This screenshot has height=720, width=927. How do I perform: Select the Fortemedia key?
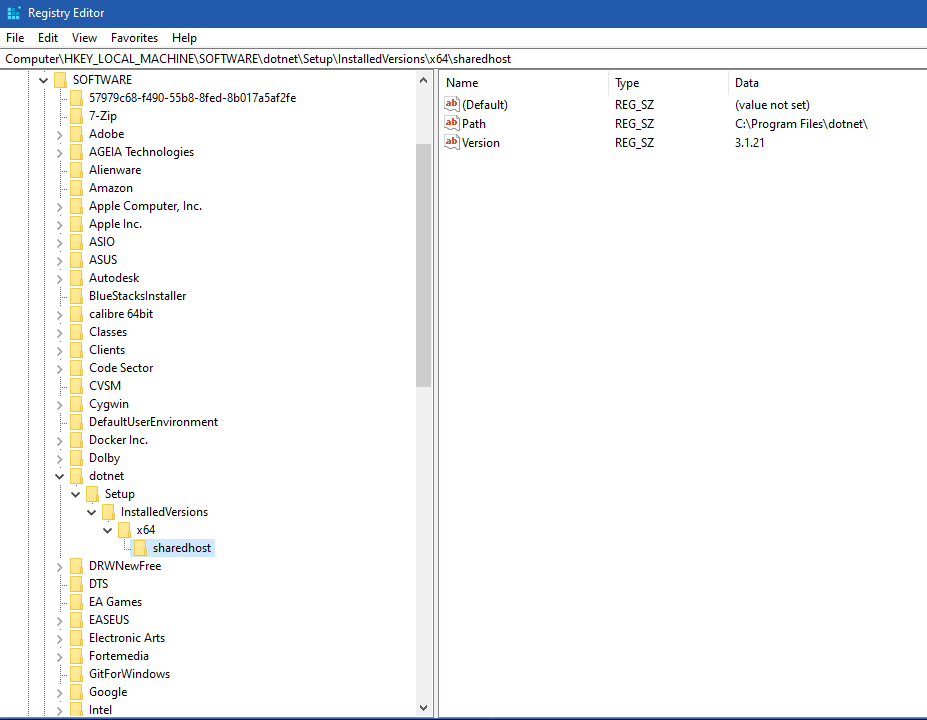coord(119,656)
